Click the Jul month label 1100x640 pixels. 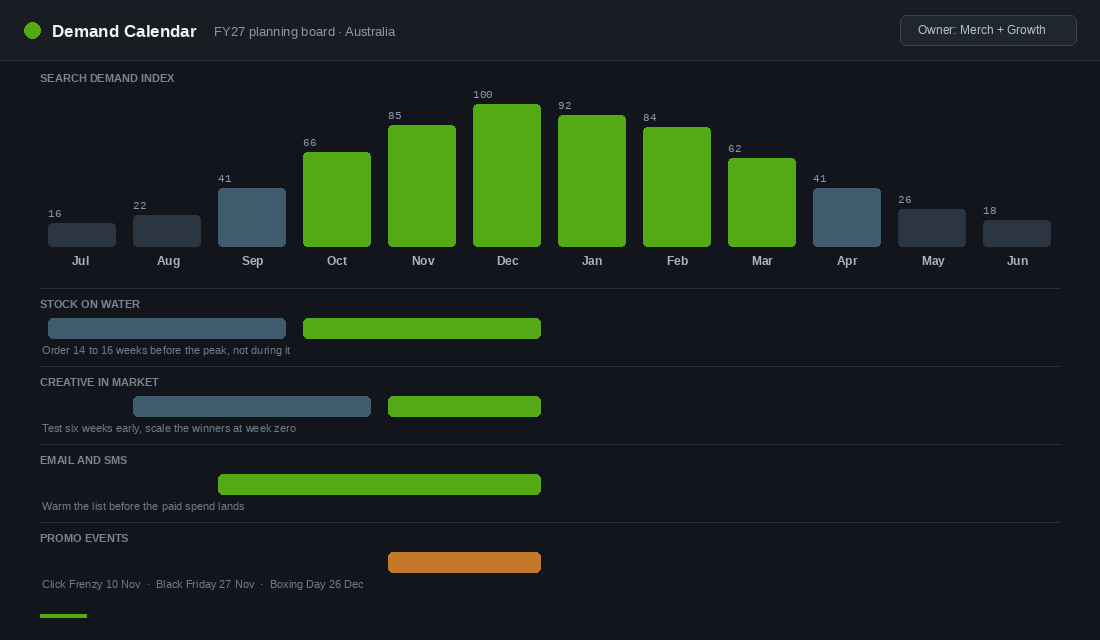pos(81,260)
